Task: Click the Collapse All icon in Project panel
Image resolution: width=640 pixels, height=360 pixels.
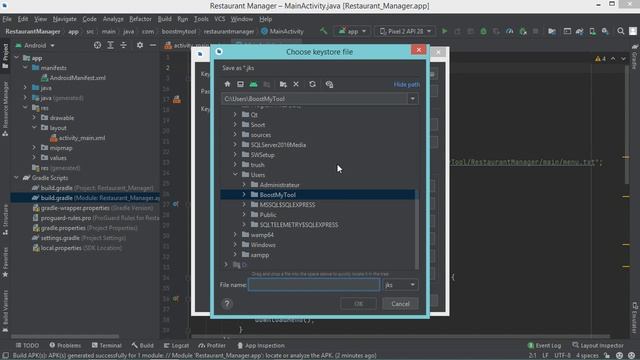Action: click(123, 45)
